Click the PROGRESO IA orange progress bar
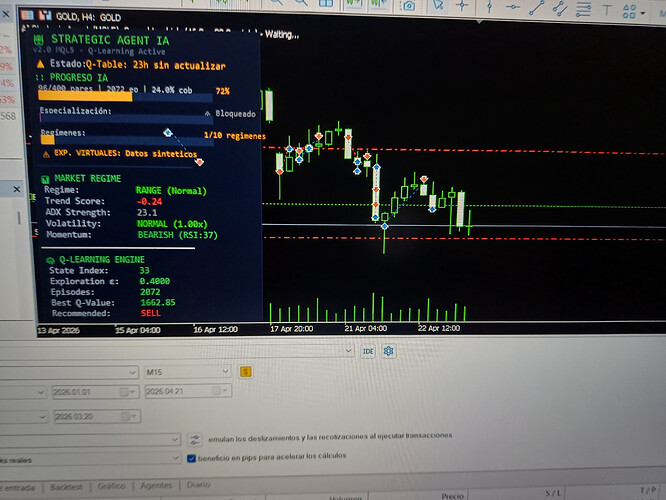 tap(126, 97)
